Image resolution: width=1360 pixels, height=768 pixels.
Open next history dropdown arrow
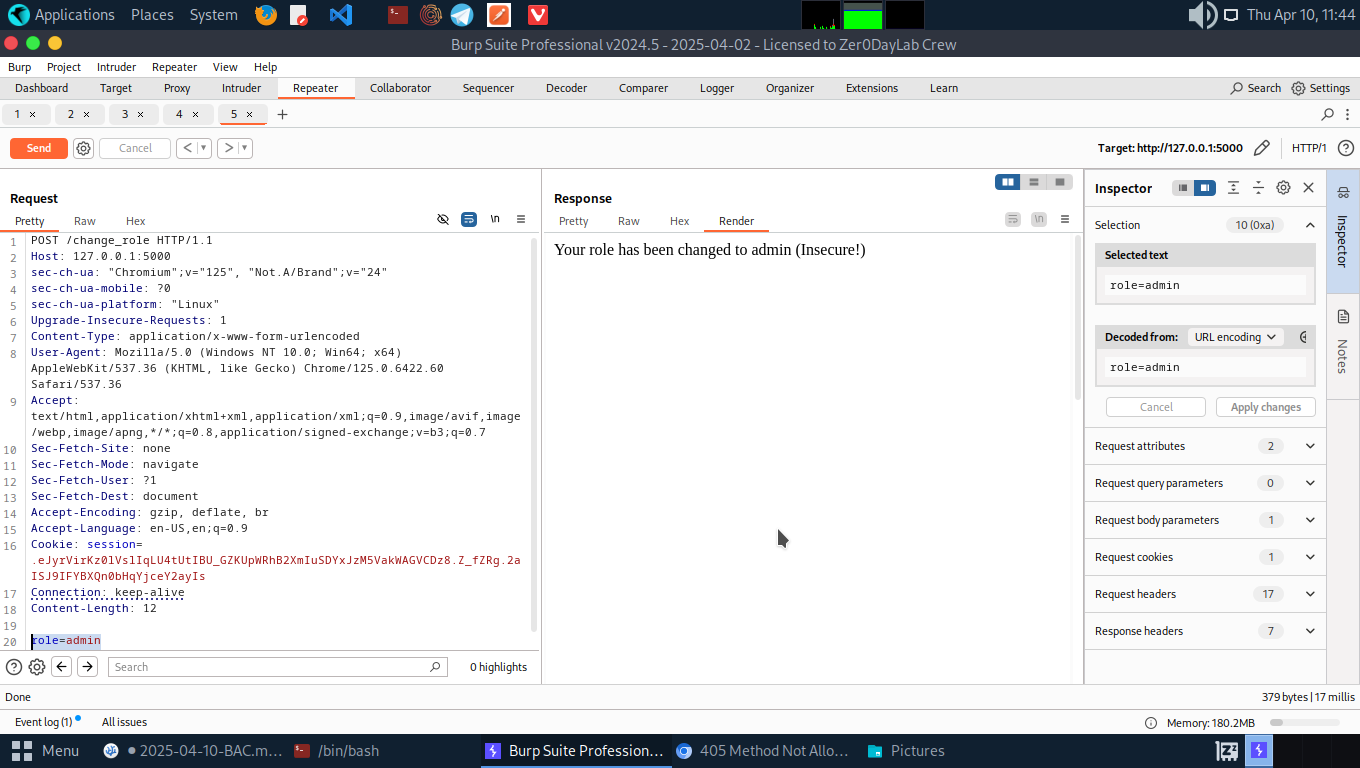tap(245, 148)
